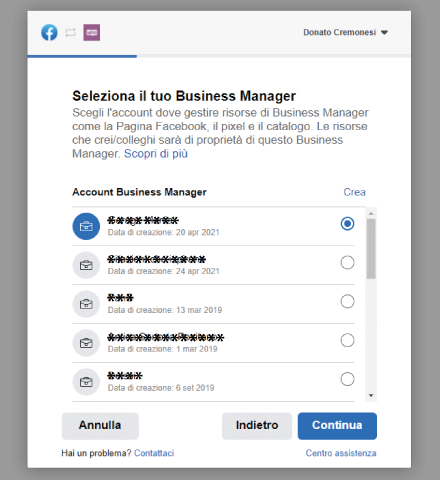
Task: Click briefcase icon for account created 6 set 2019
Action: coord(86,382)
